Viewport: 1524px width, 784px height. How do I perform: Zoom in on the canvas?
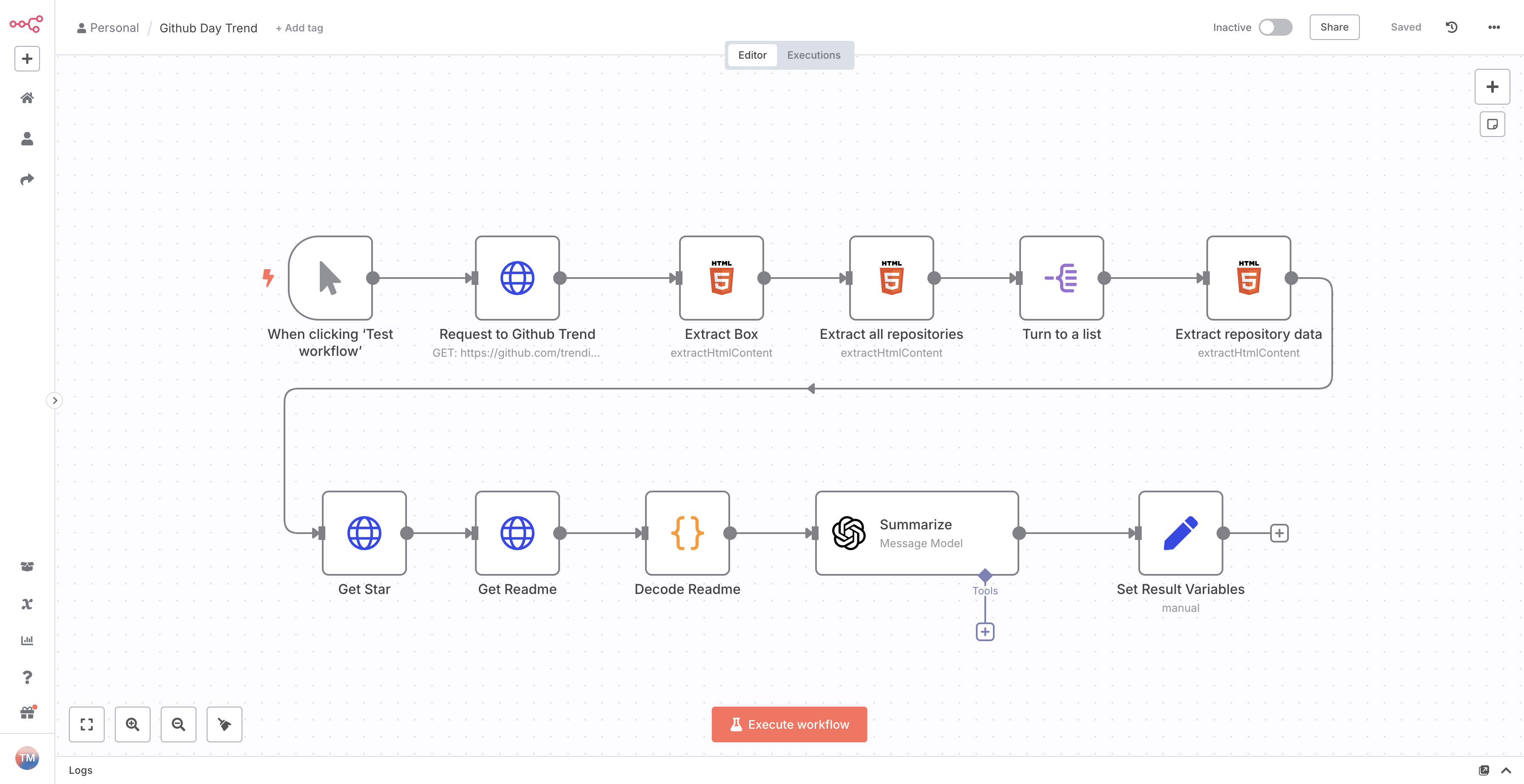click(133, 724)
